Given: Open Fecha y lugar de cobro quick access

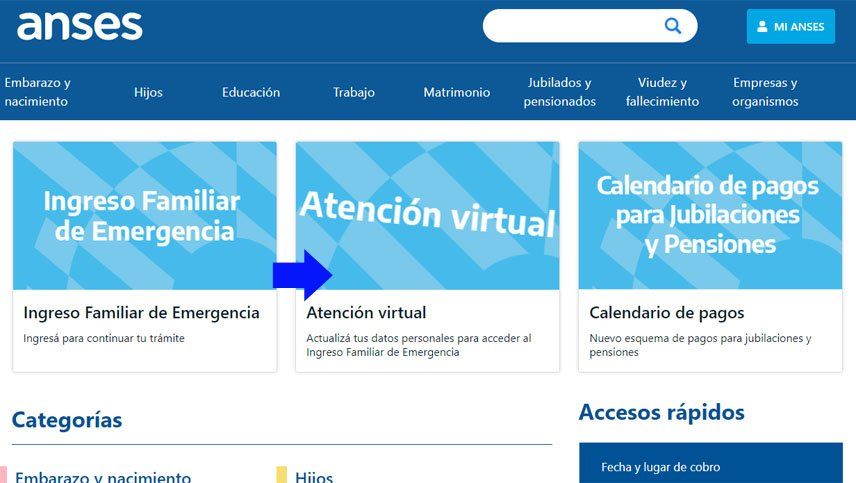Looking at the screenshot, I should tap(660, 467).
